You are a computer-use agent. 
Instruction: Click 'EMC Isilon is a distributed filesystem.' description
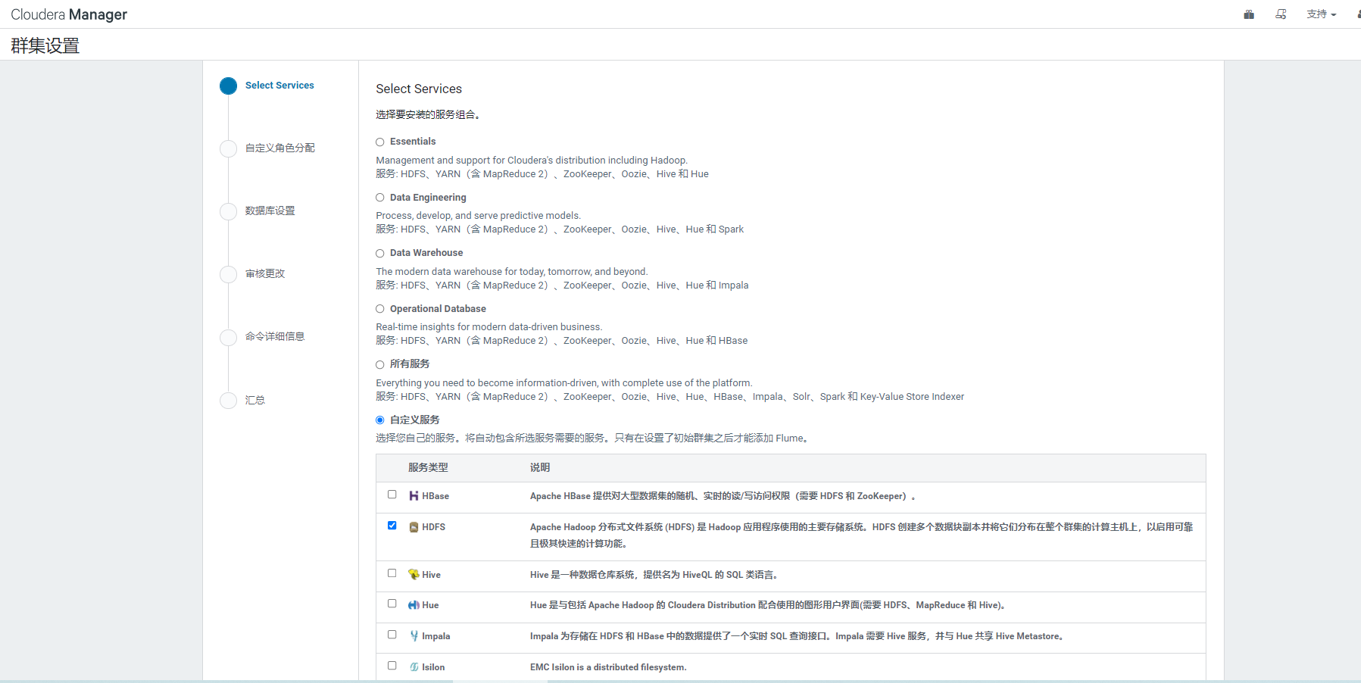click(x=608, y=667)
